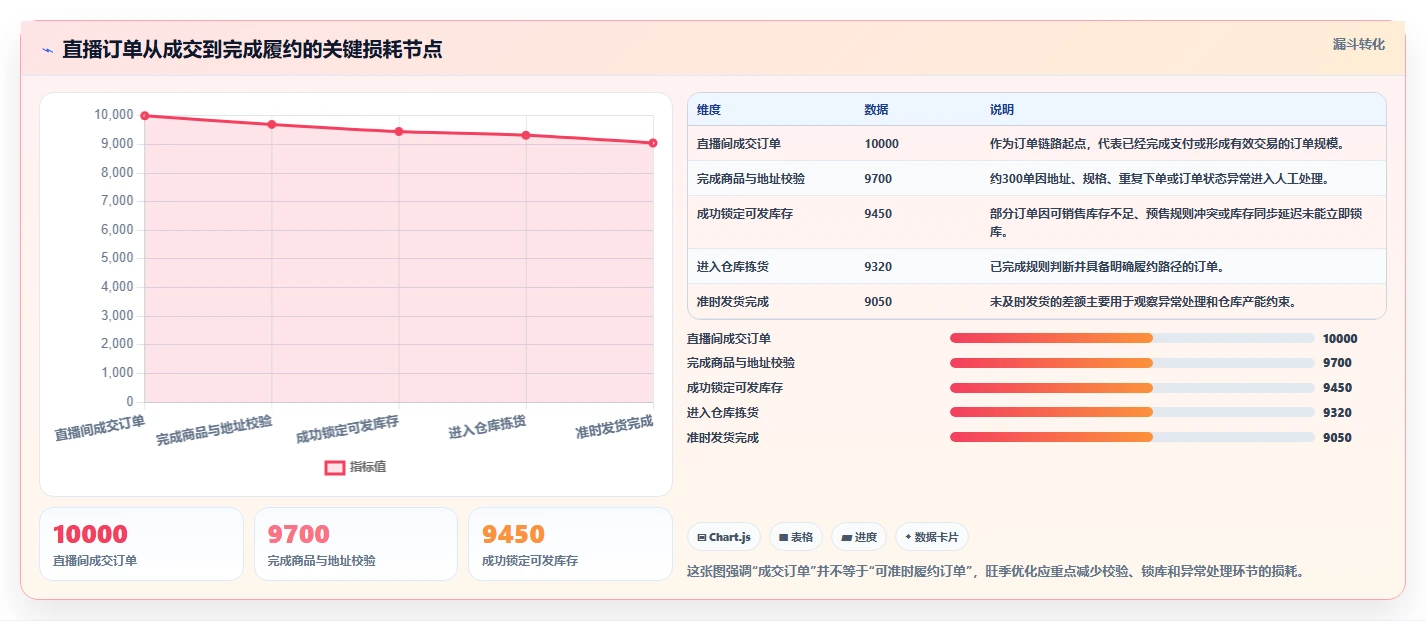Click the summary note starting 这张图强调

coord(996,572)
